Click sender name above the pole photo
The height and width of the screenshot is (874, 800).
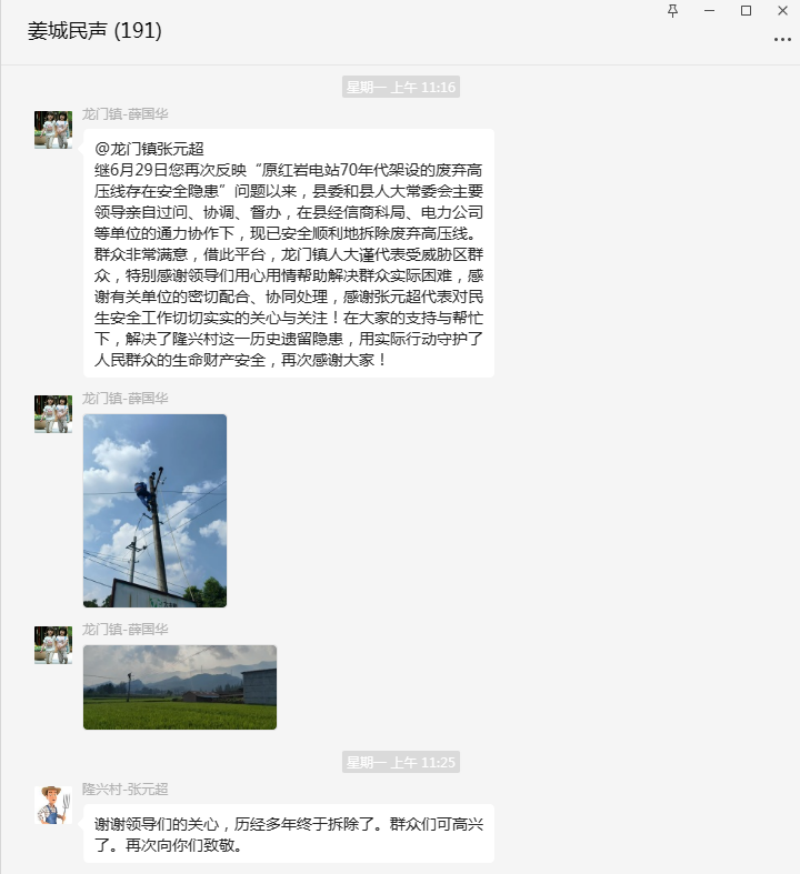tap(125, 399)
